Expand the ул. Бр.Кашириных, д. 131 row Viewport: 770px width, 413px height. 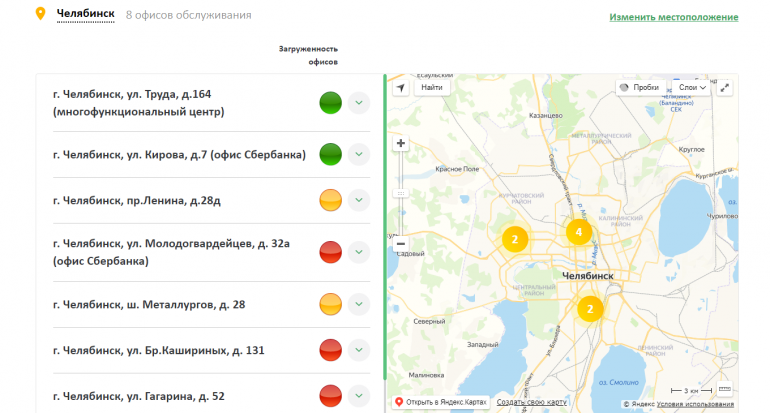[x=359, y=350]
